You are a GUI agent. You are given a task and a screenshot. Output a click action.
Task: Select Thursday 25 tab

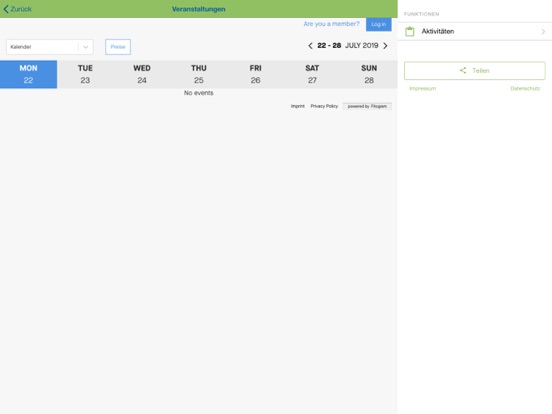[x=199, y=74]
